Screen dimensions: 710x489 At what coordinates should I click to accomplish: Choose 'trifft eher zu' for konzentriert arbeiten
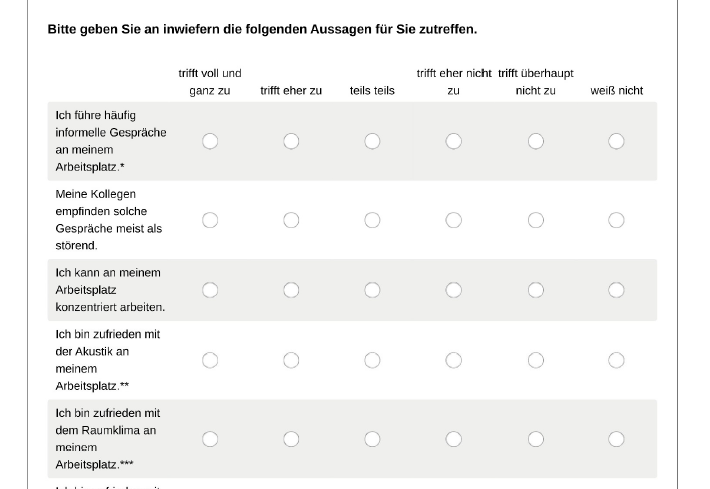(291, 290)
